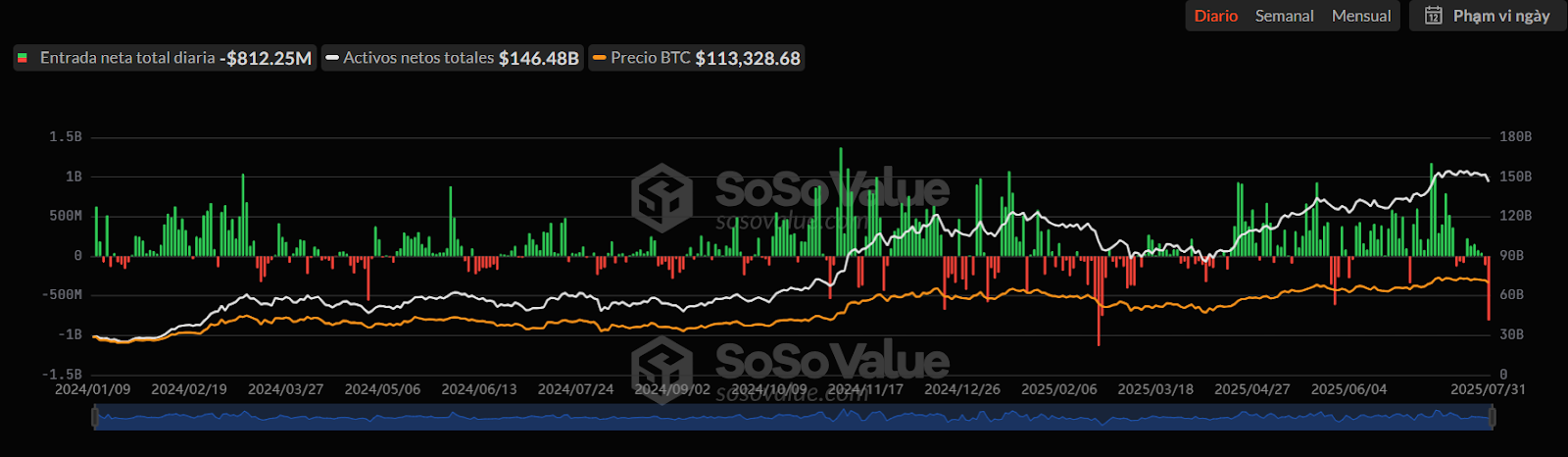Click the 2024/05/06 x-axis date label
This screenshot has width=1568, height=457.
pos(382,389)
